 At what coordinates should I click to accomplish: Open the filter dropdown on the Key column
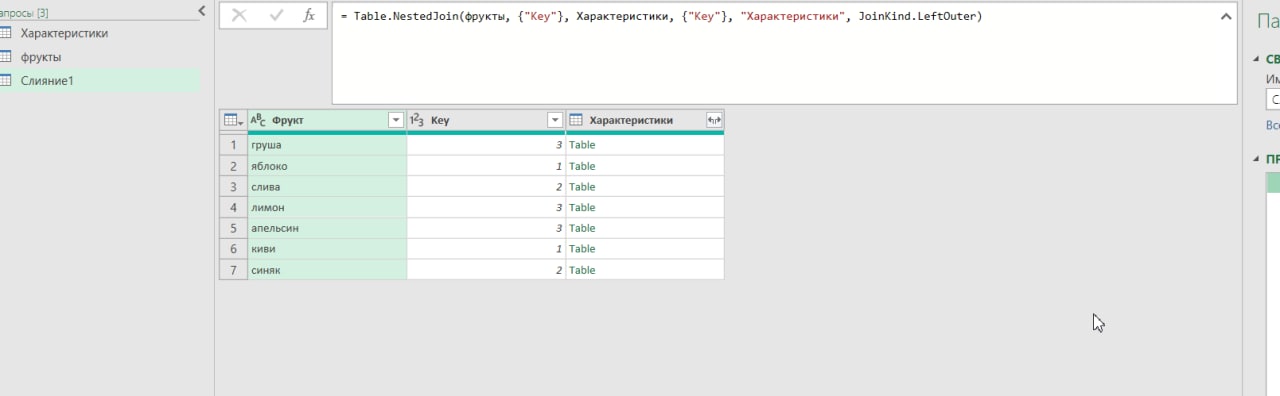[x=555, y=120]
